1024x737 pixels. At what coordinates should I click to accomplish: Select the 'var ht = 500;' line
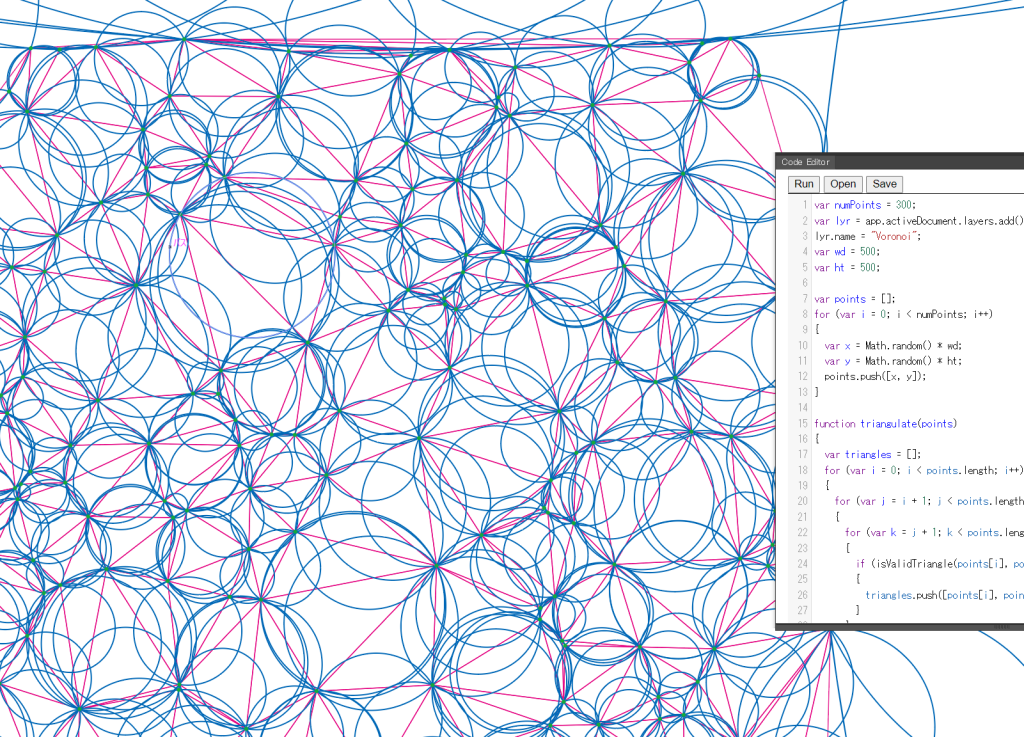[x=847, y=268]
